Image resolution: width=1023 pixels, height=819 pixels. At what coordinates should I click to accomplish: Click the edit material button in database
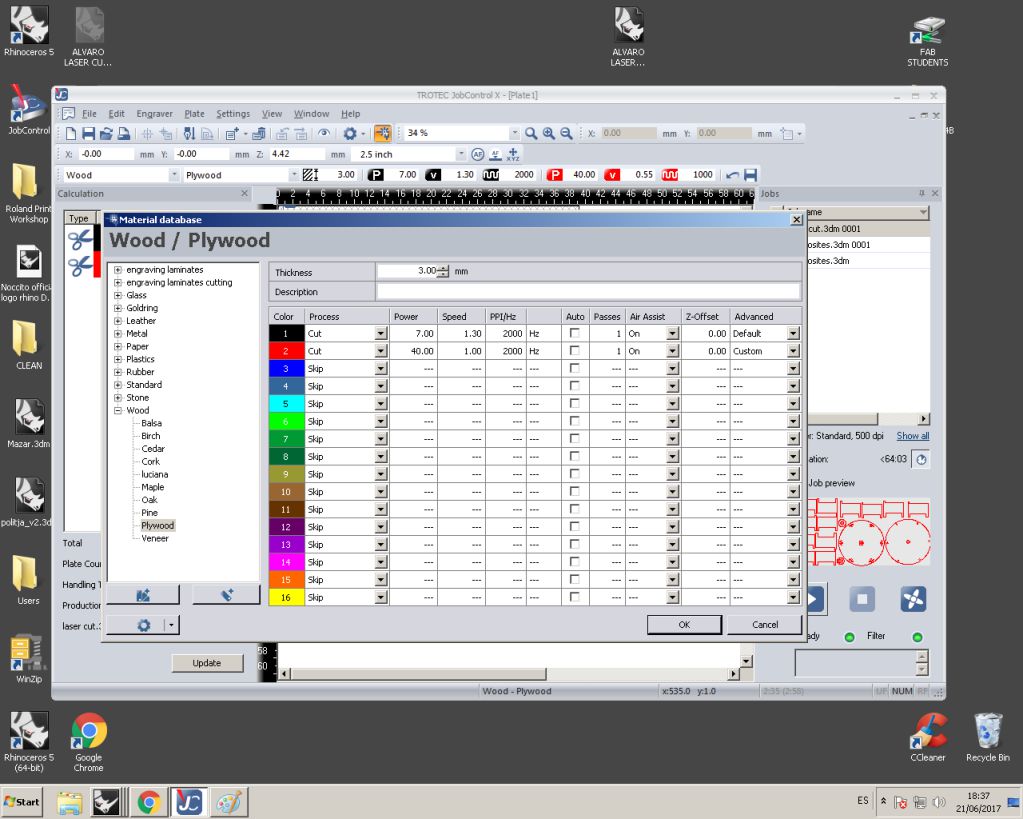pyautogui.click(x=143, y=595)
